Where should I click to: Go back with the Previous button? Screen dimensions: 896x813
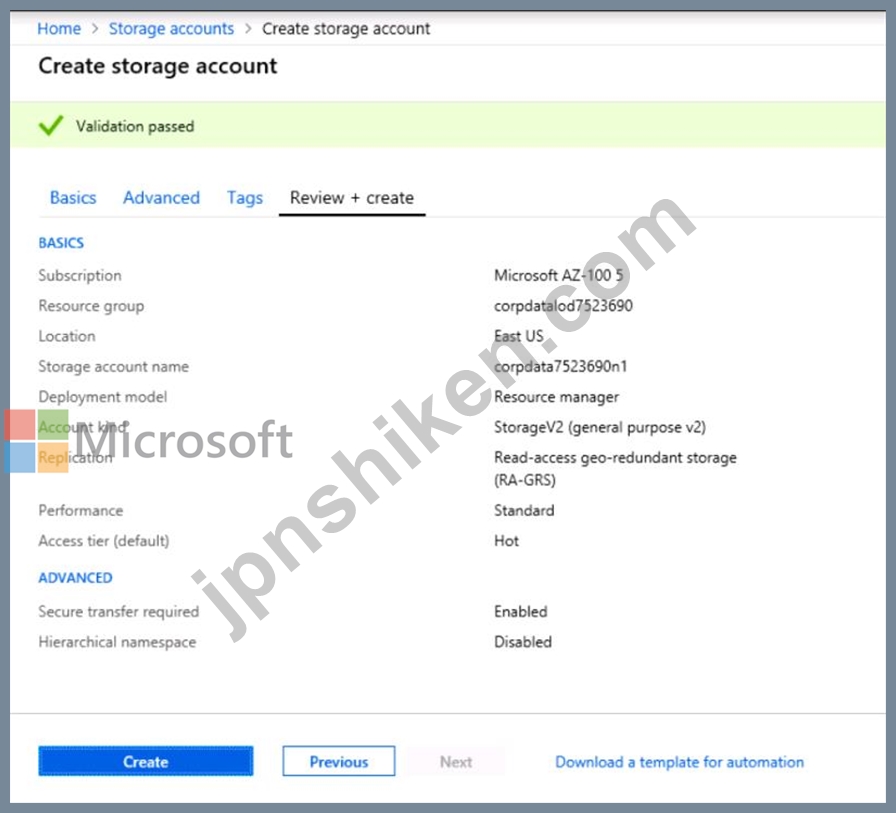339,761
